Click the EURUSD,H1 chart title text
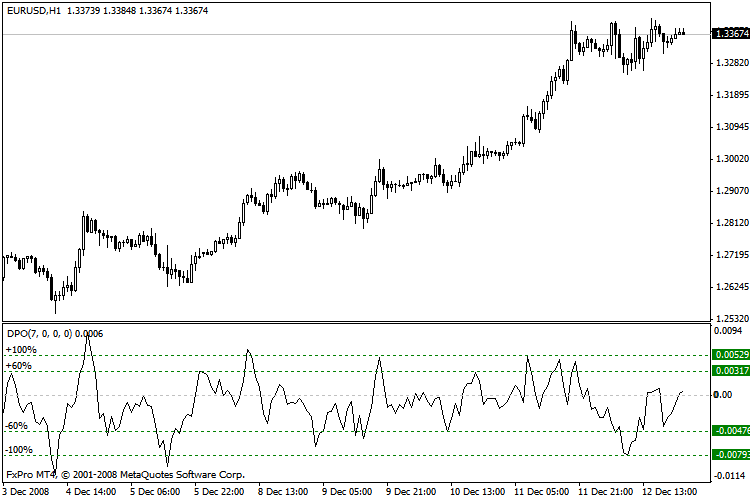 [34, 11]
